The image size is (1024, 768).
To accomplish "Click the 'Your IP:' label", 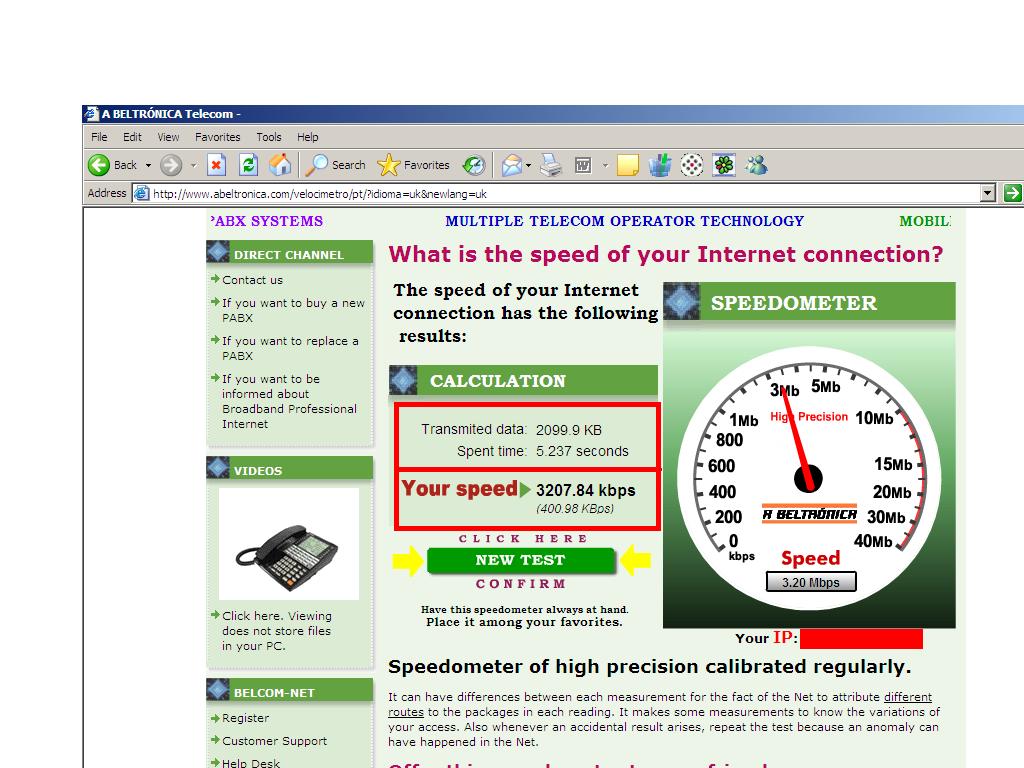I will 767,638.
